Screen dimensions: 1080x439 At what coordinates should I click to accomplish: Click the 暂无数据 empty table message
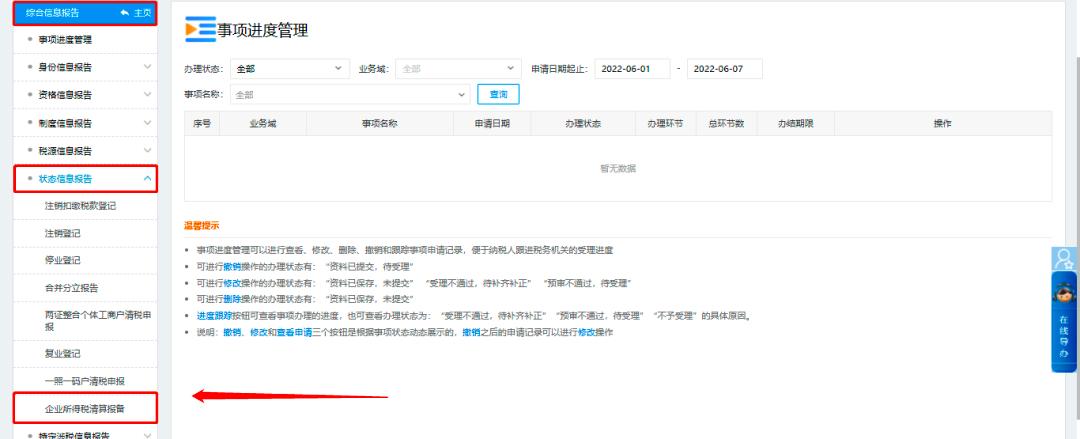coord(618,168)
